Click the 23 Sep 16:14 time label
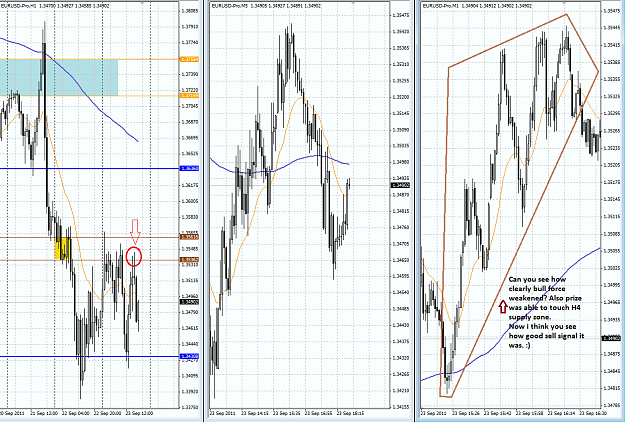625x422 pixels. [x=562, y=413]
